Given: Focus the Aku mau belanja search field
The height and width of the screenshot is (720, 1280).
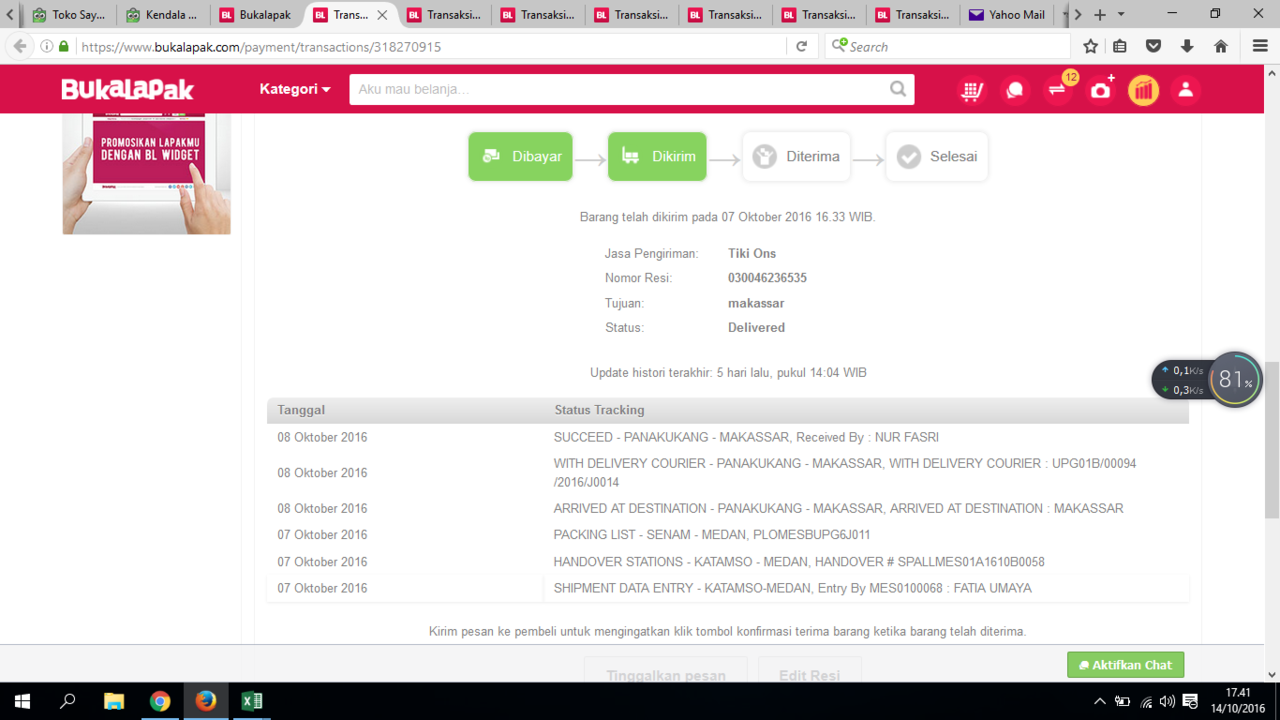Looking at the screenshot, I should tap(620, 89).
